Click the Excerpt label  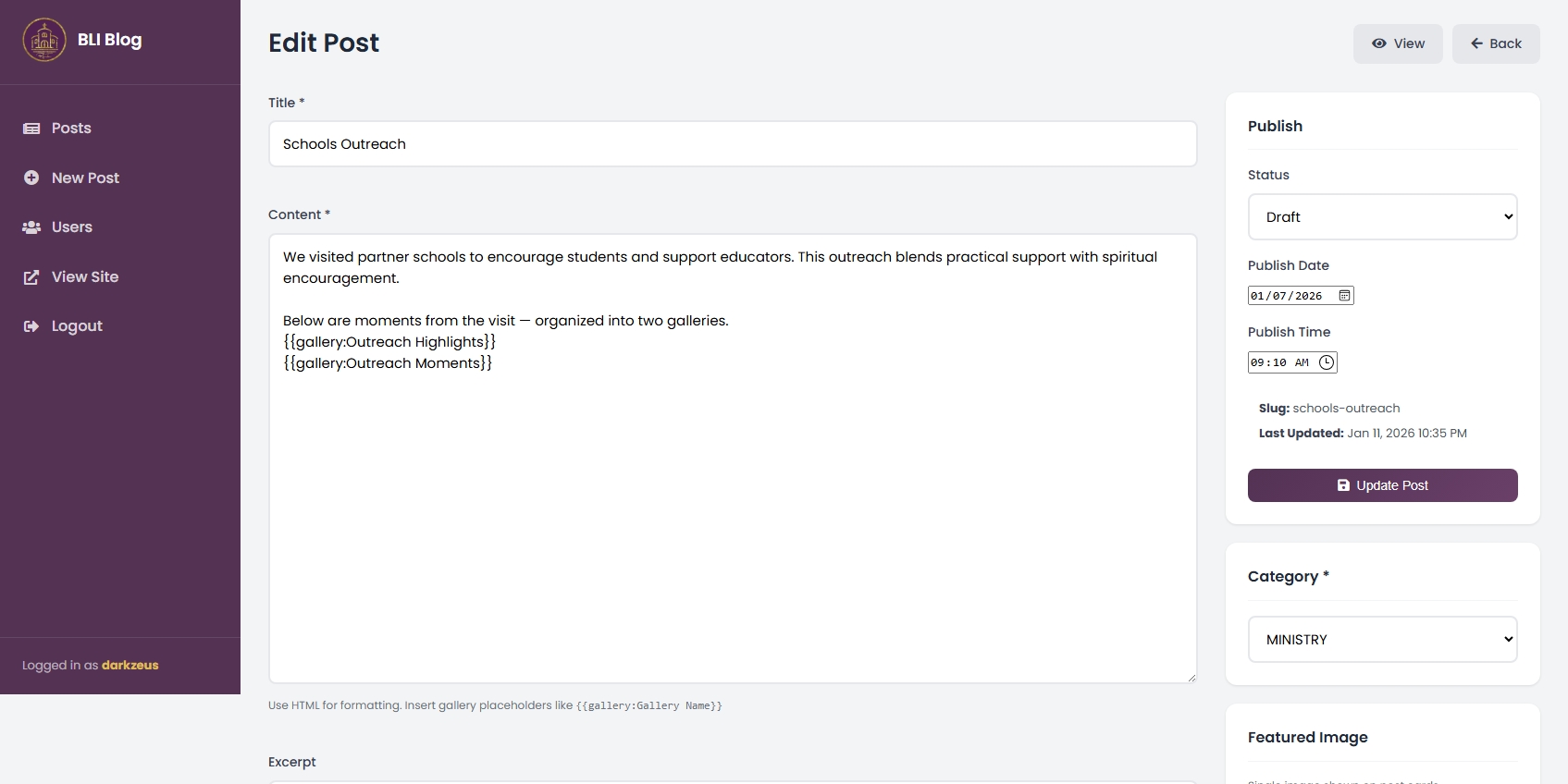pos(292,763)
